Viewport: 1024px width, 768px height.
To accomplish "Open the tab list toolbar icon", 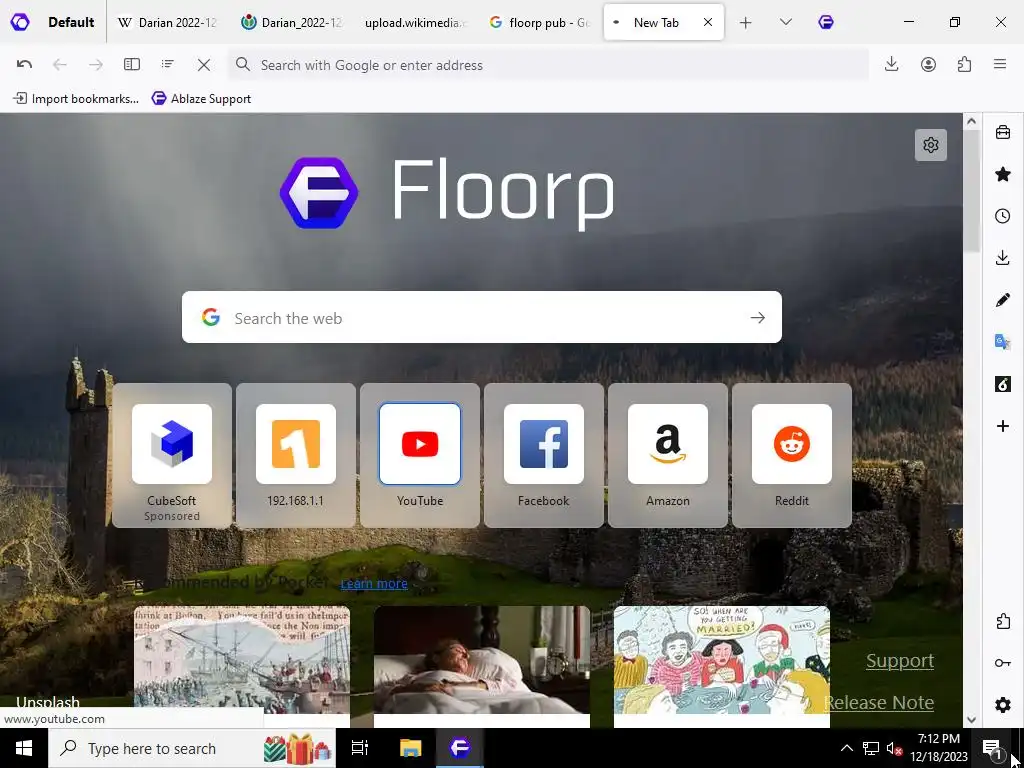I will [168, 64].
